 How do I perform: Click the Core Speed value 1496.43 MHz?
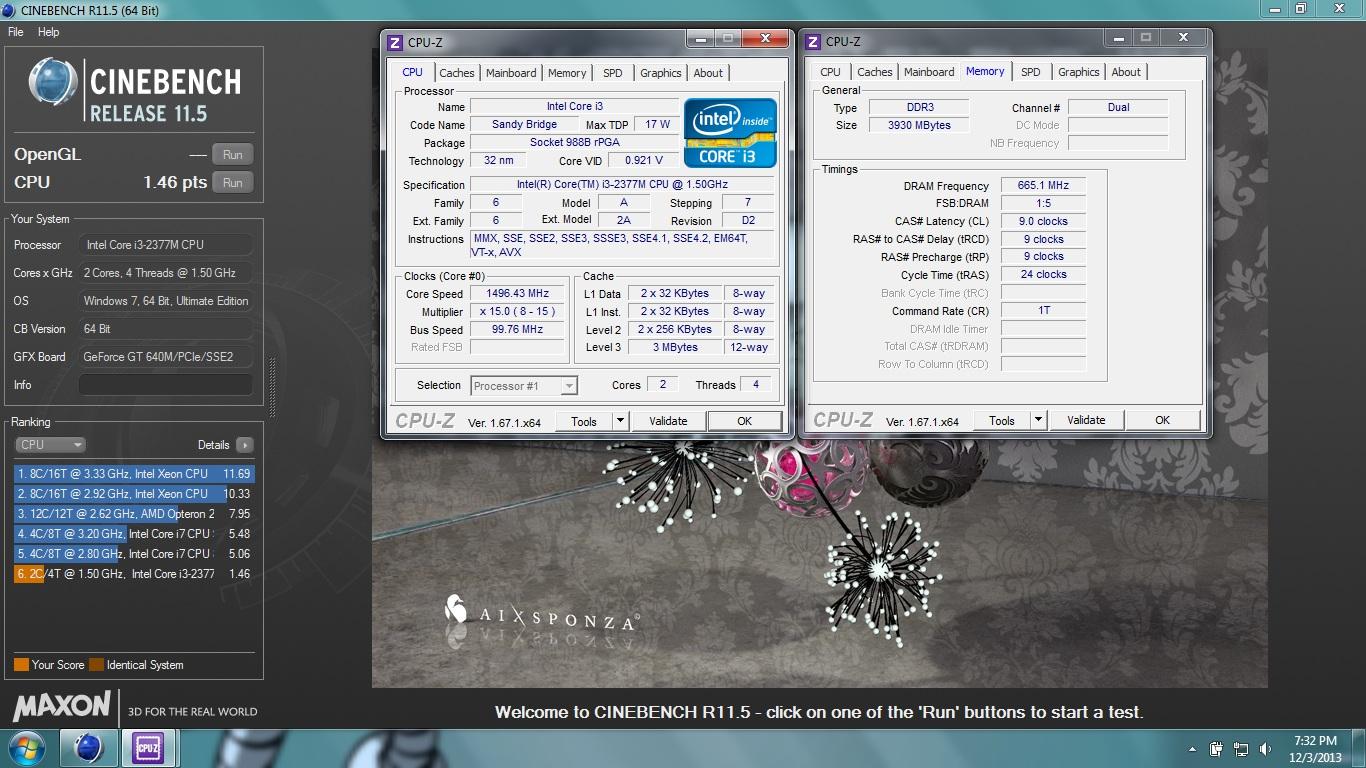pyautogui.click(x=518, y=294)
